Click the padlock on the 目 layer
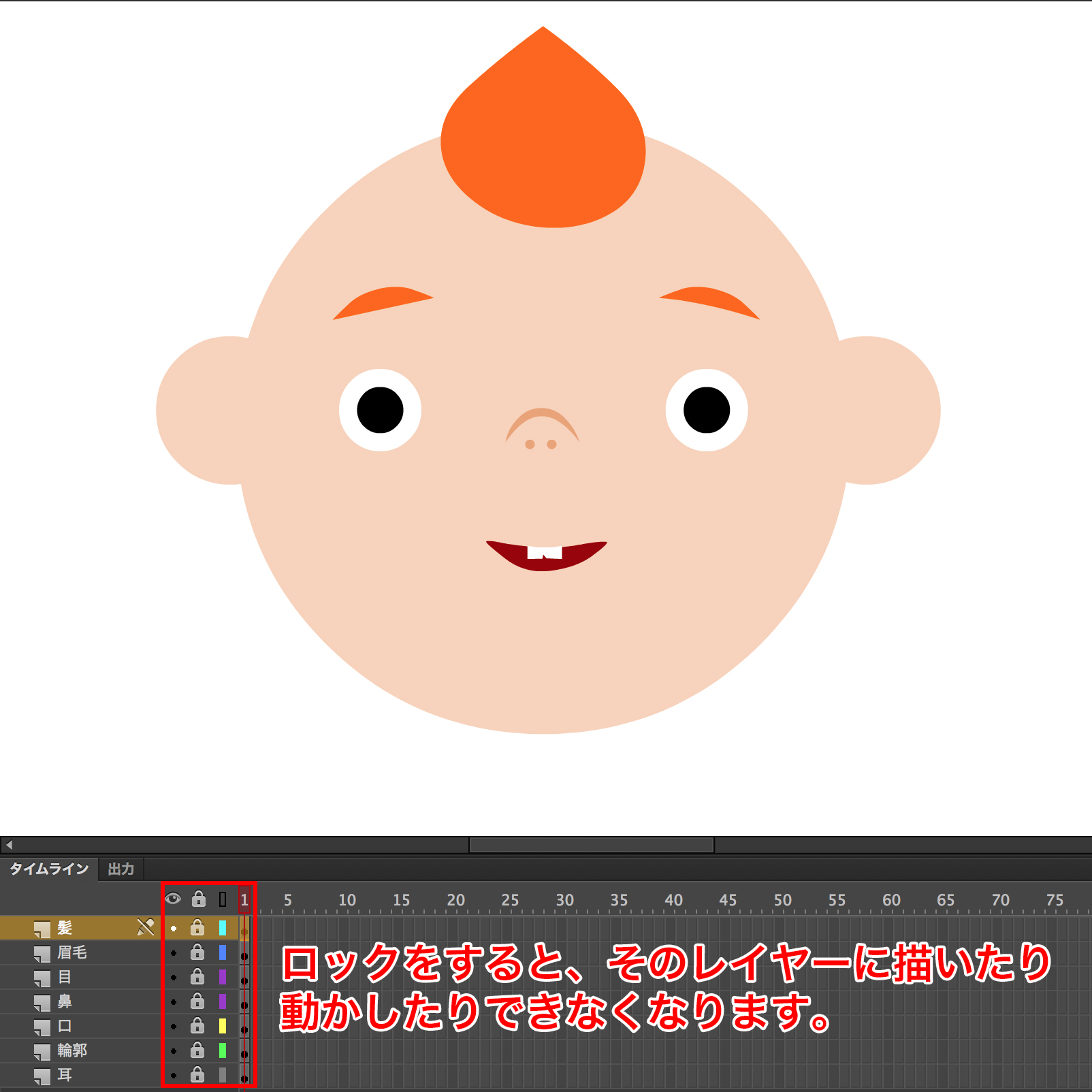 coord(197,977)
